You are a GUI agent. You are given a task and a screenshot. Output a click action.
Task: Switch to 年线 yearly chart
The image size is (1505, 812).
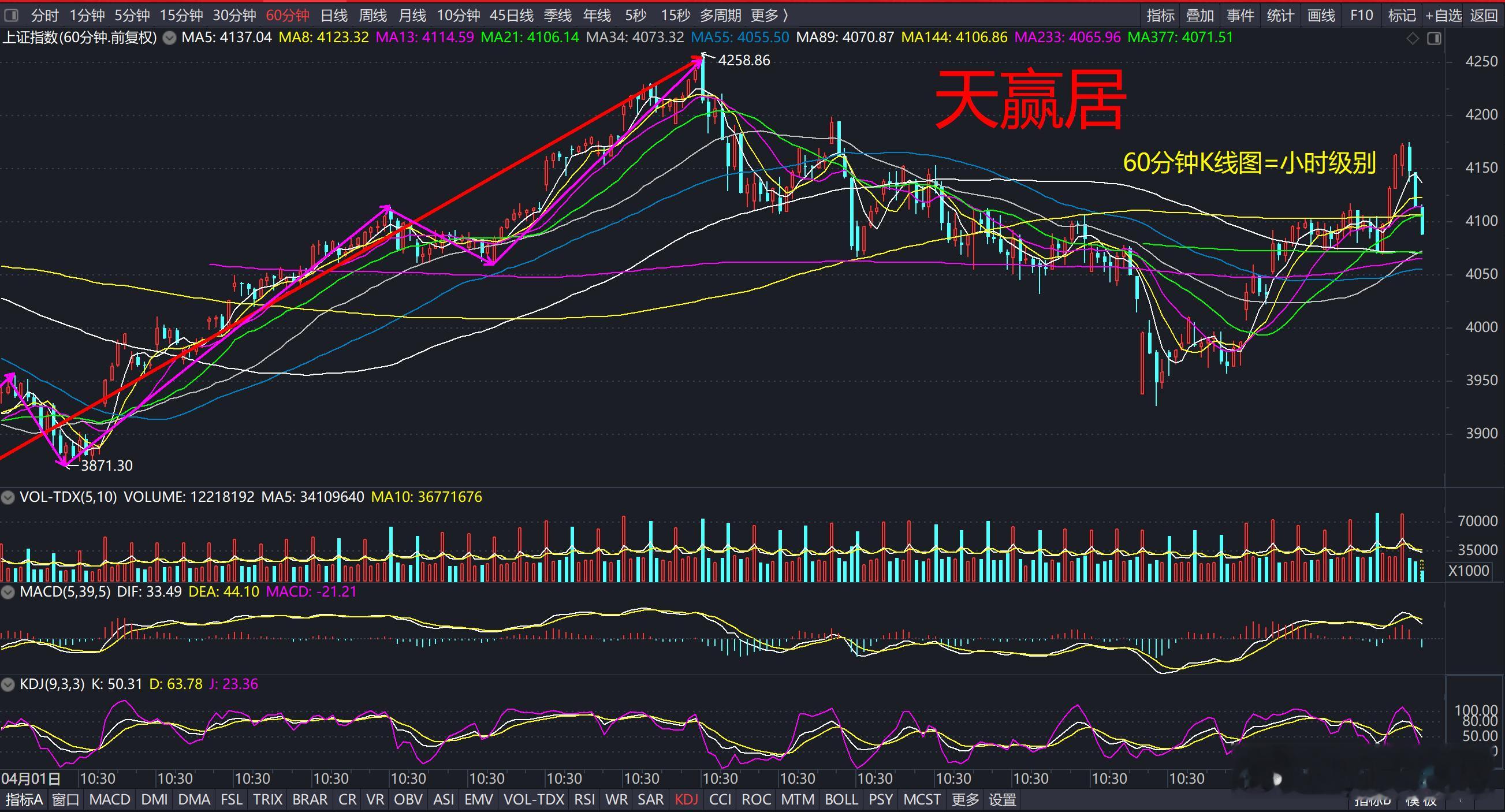click(597, 15)
